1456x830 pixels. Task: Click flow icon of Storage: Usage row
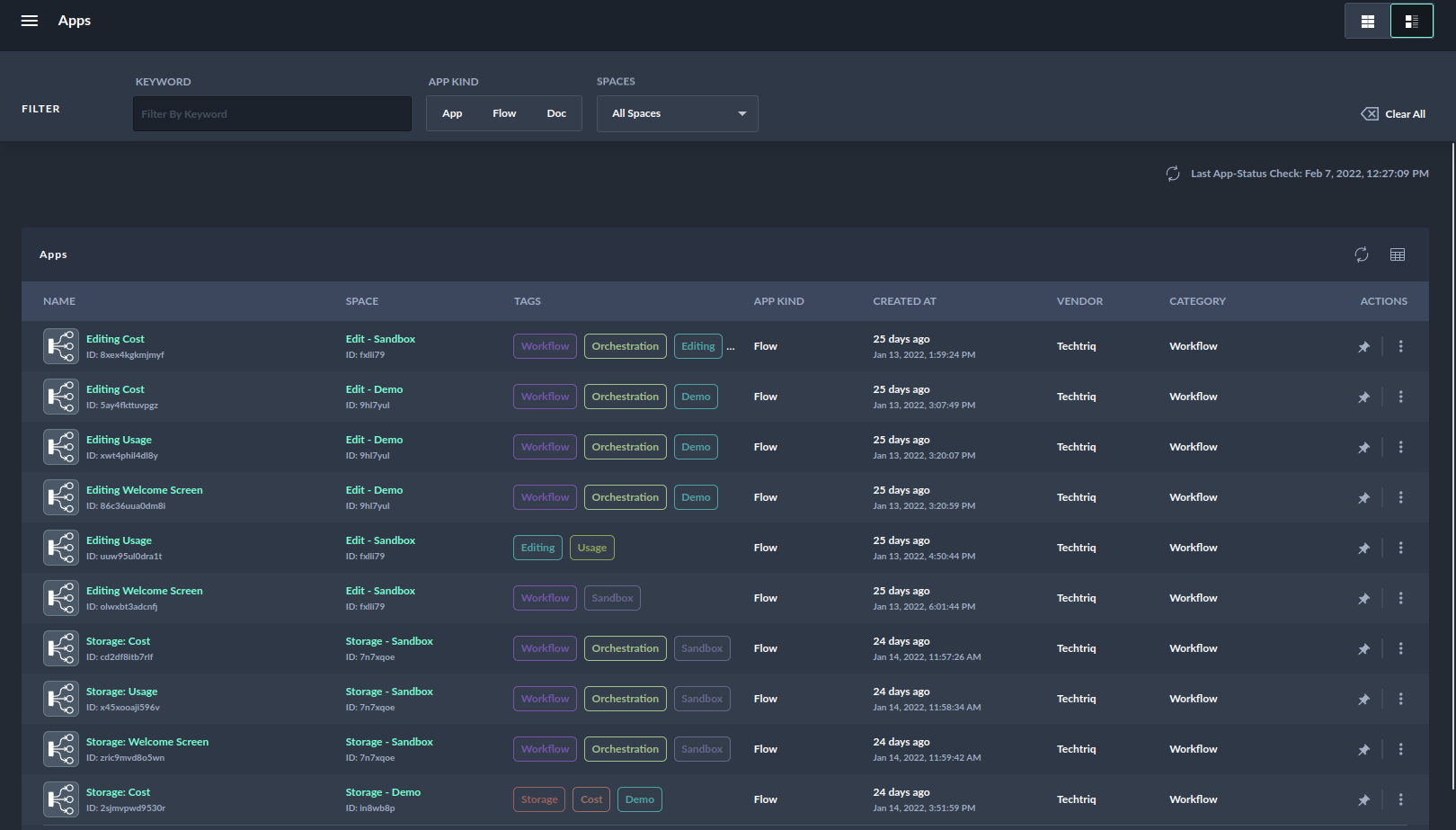61,699
